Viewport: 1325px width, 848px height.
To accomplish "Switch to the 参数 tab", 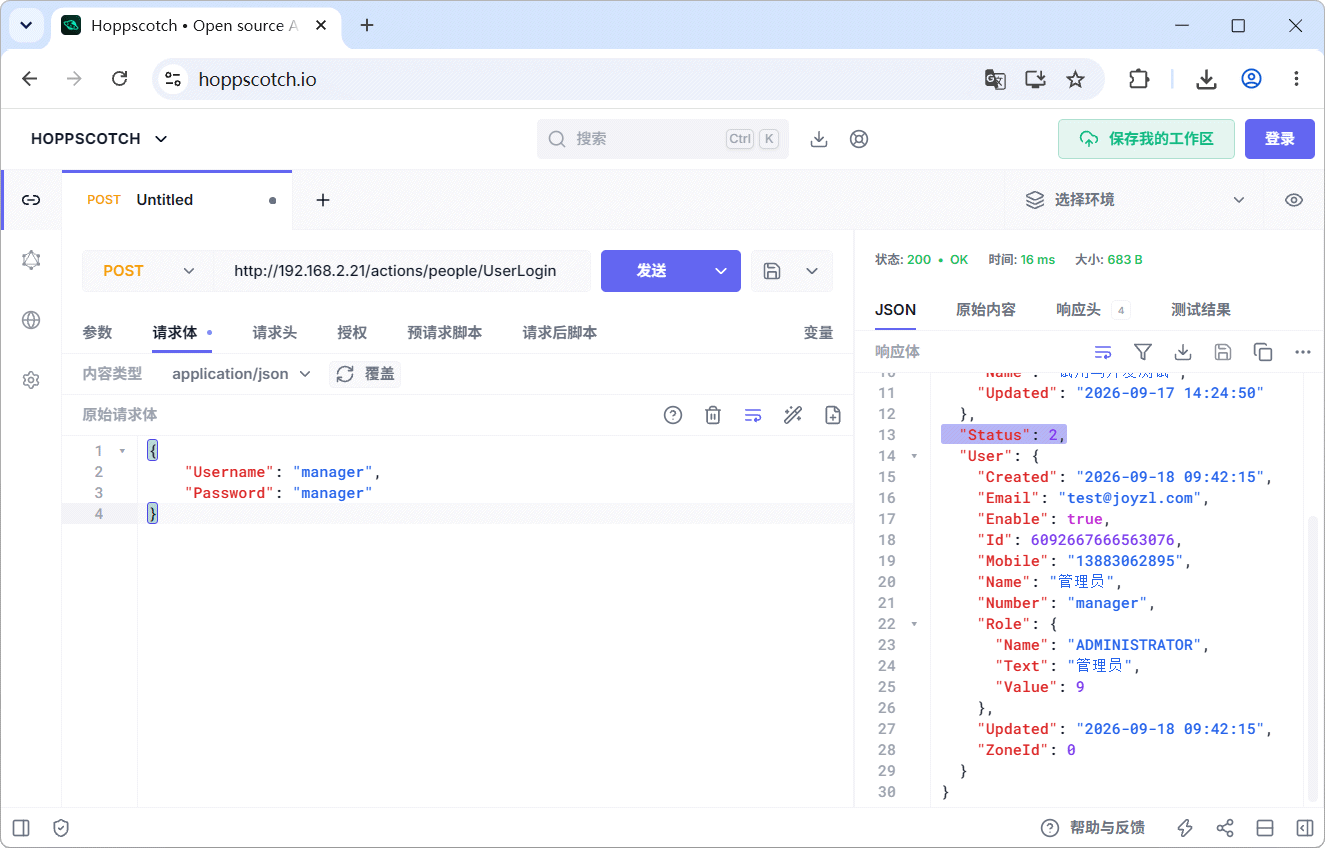I will pos(97,333).
